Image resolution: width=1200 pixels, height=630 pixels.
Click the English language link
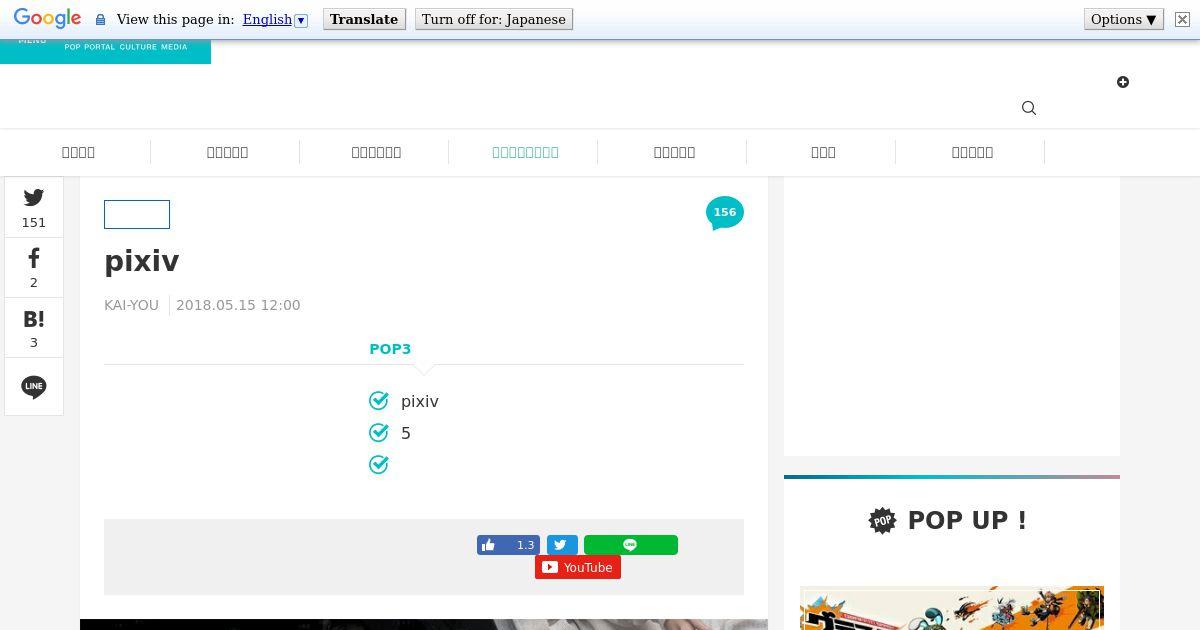pos(267,19)
